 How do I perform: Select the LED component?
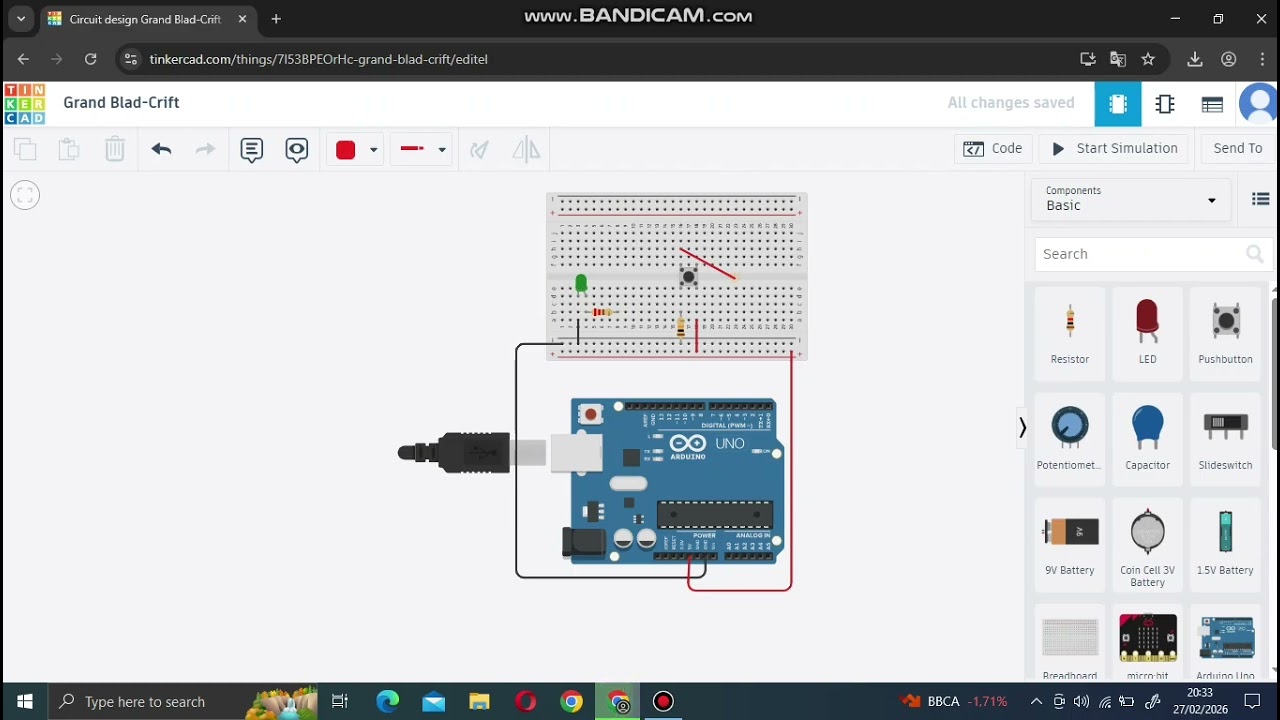(1147, 333)
